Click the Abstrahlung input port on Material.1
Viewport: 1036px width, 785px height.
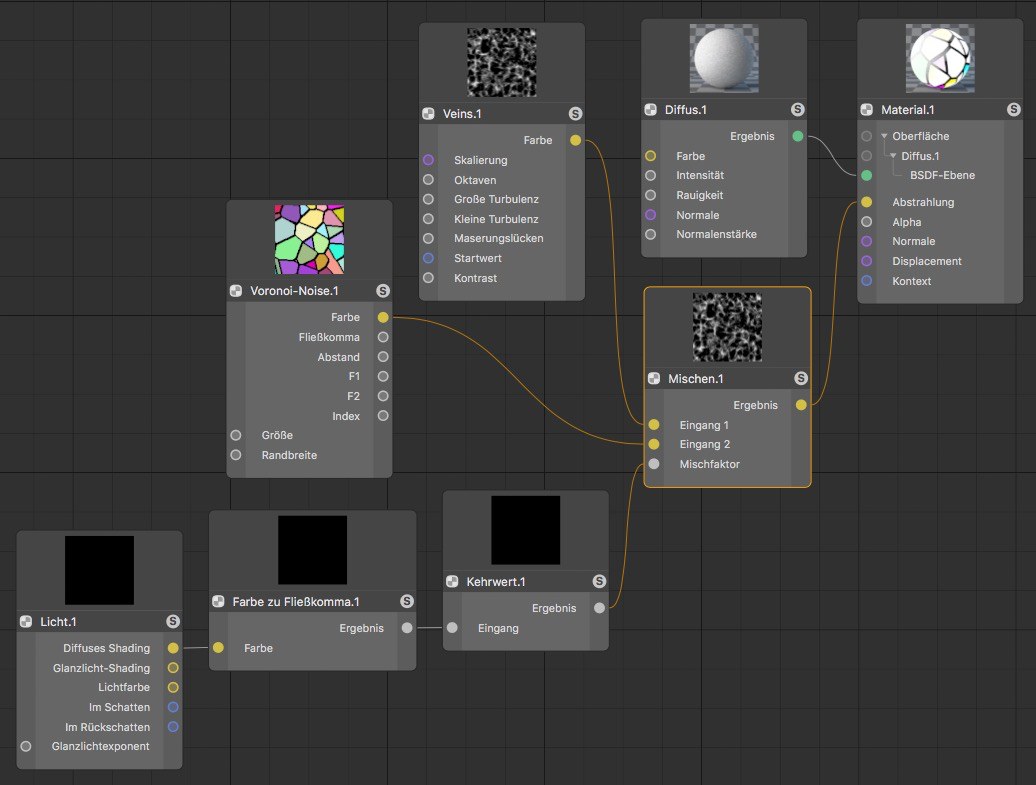(867, 202)
